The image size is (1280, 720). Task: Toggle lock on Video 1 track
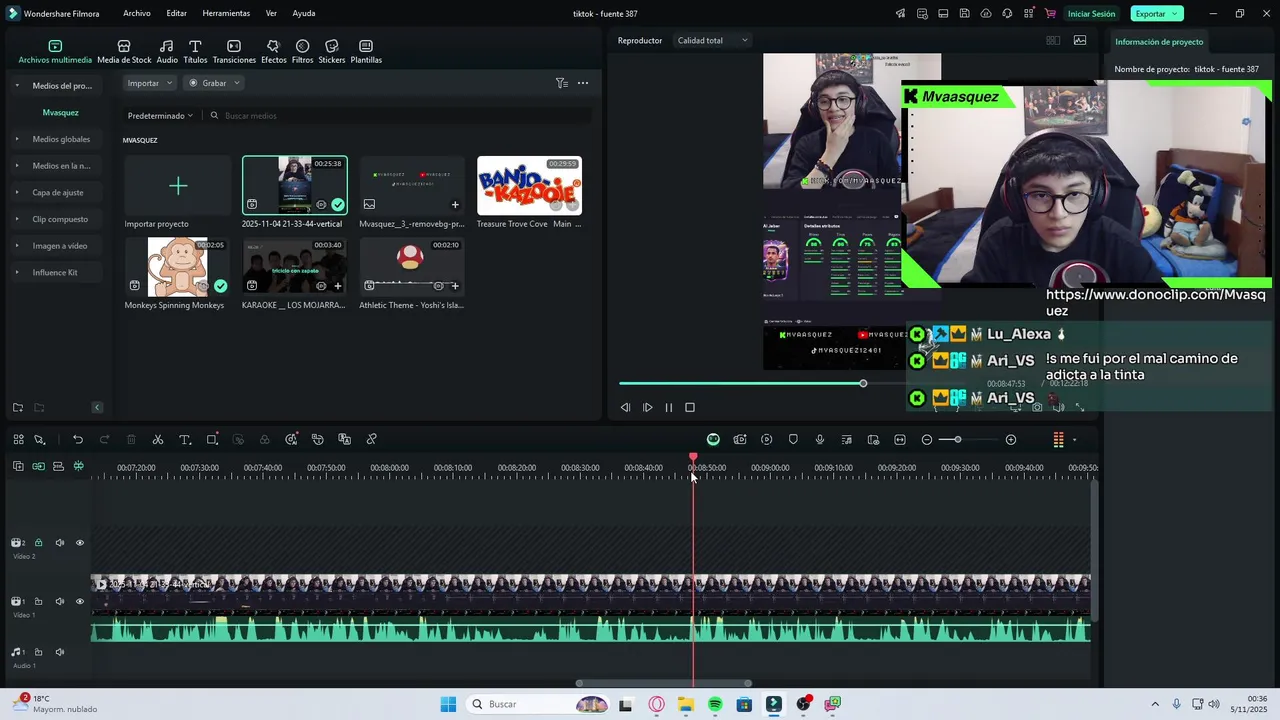[39, 602]
